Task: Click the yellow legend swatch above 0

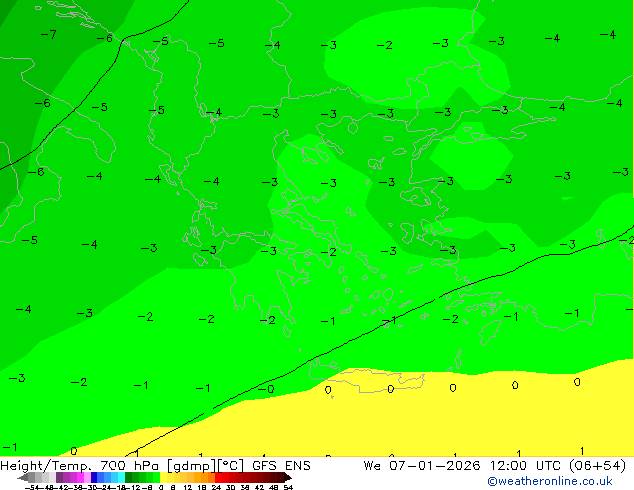Action: (x=163, y=477)
